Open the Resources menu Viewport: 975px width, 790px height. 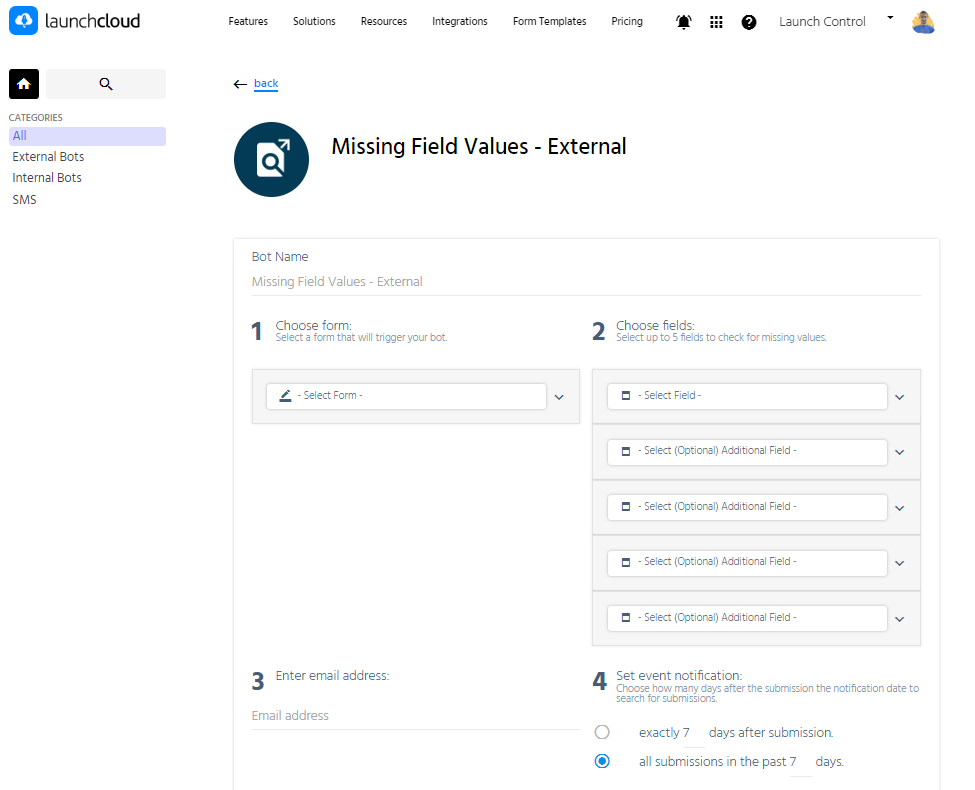click(384, 21)
